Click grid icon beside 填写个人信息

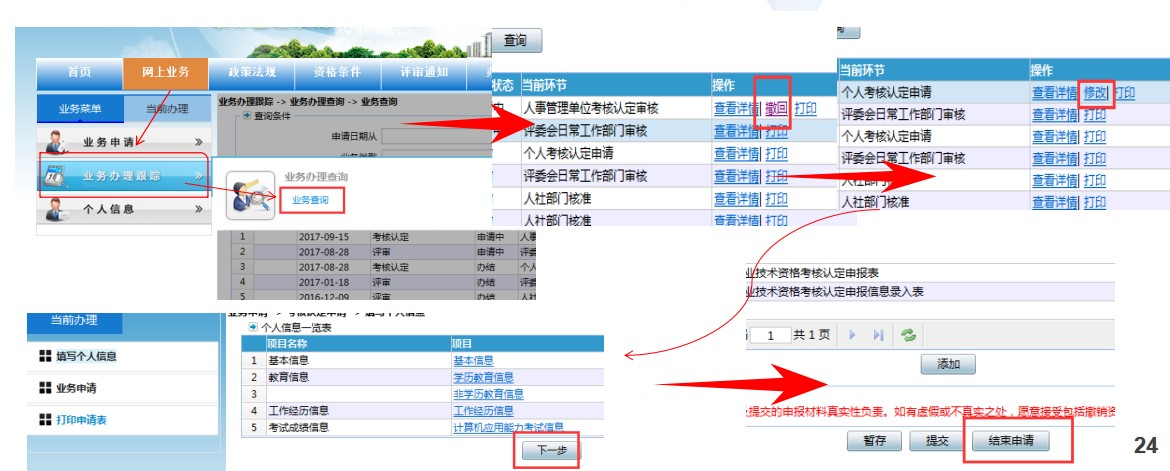(44, 356)
